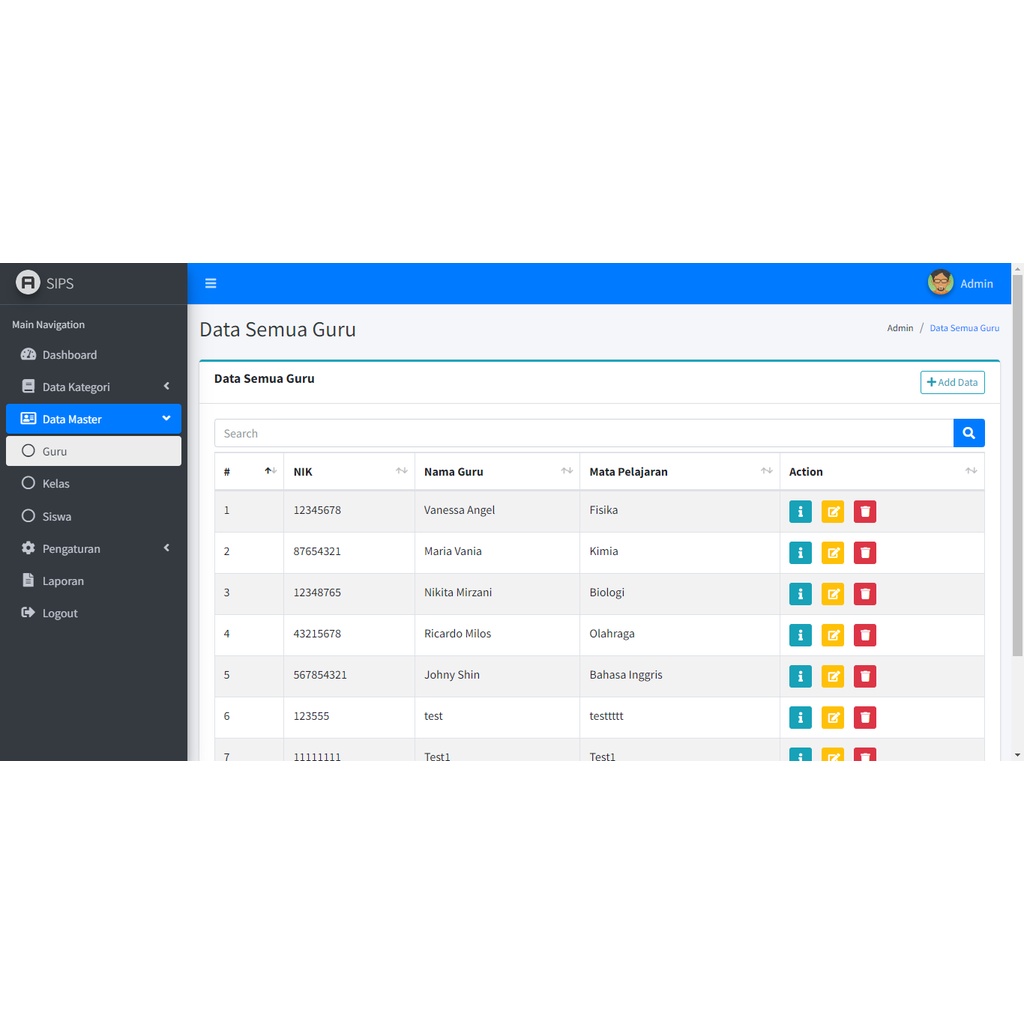Screen dimensions: 1024x1024
Task: Click Logout in the sidebar
Action: [x=59, y=613]
